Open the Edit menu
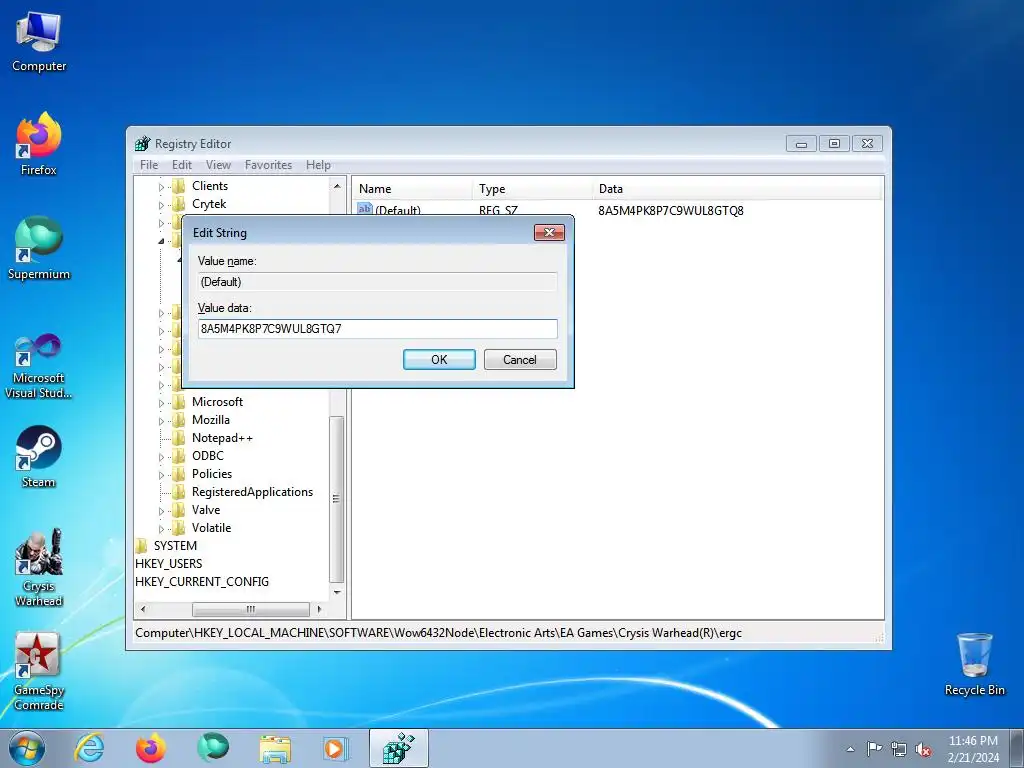The height and width of the screenshot is (768, 1024). tap(182, 165)
